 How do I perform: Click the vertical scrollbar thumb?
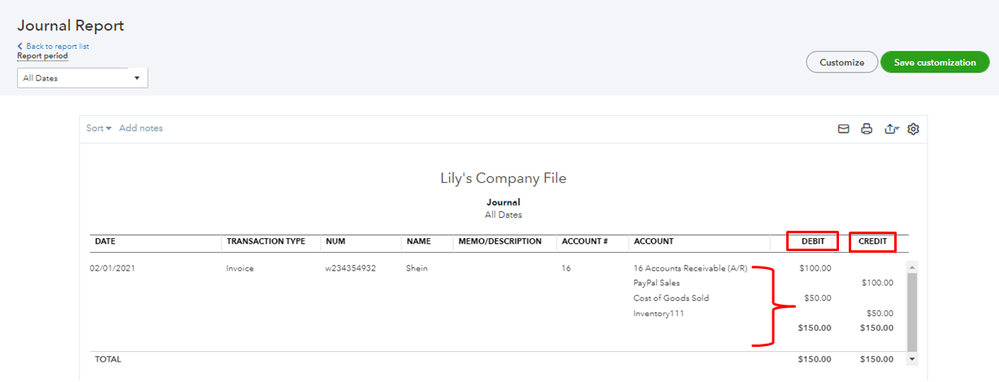[x=912, y=313]
